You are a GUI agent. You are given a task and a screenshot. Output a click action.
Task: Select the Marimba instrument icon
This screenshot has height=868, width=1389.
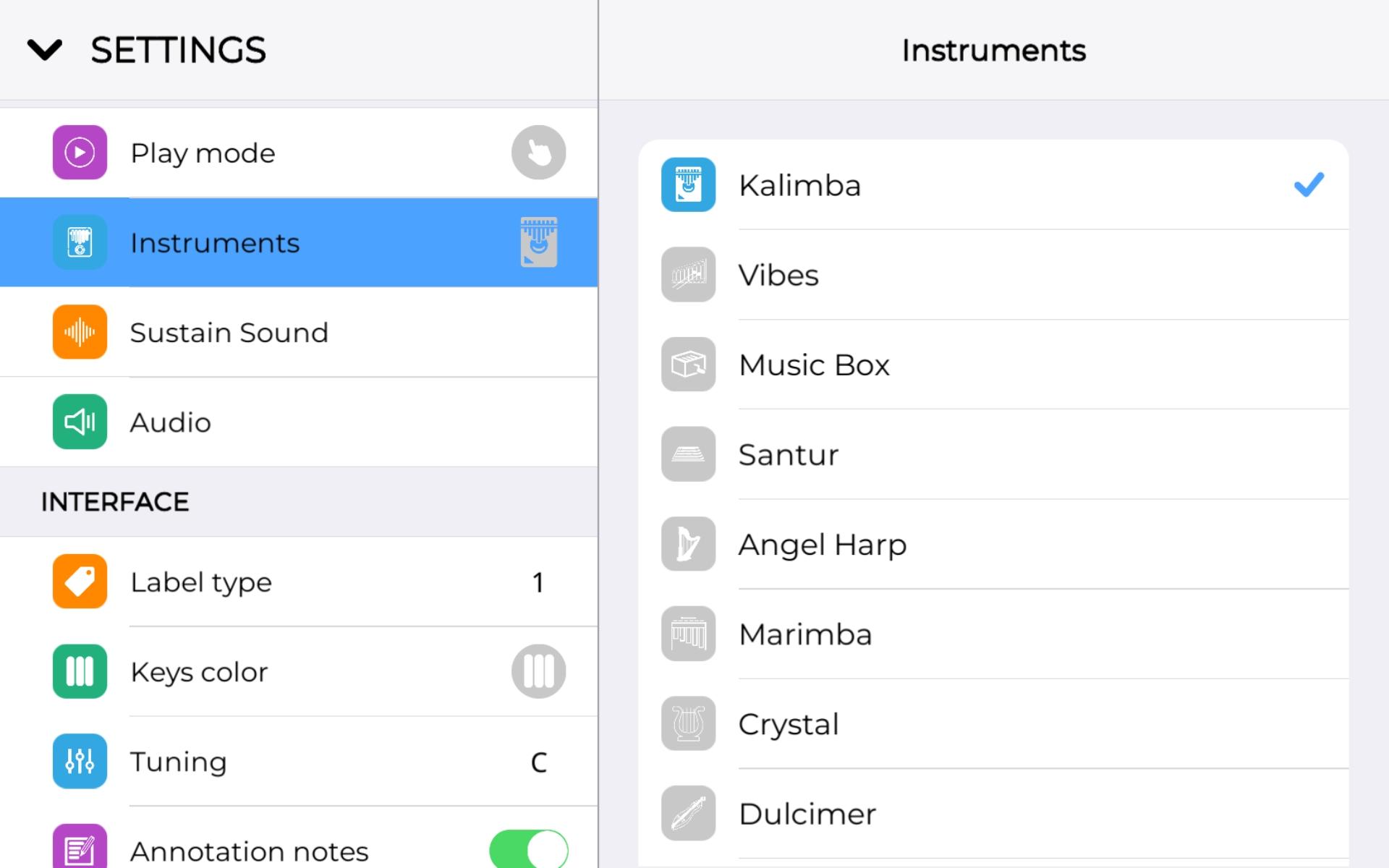point(688,634)
